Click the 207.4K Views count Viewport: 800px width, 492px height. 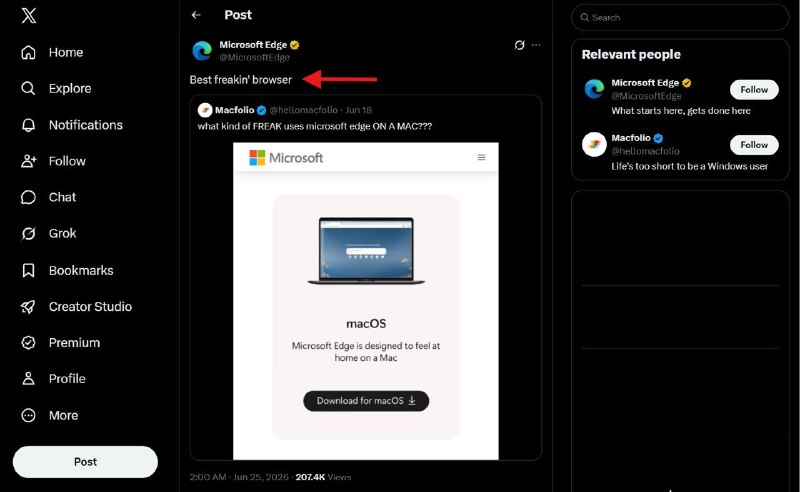pos(323,477)
